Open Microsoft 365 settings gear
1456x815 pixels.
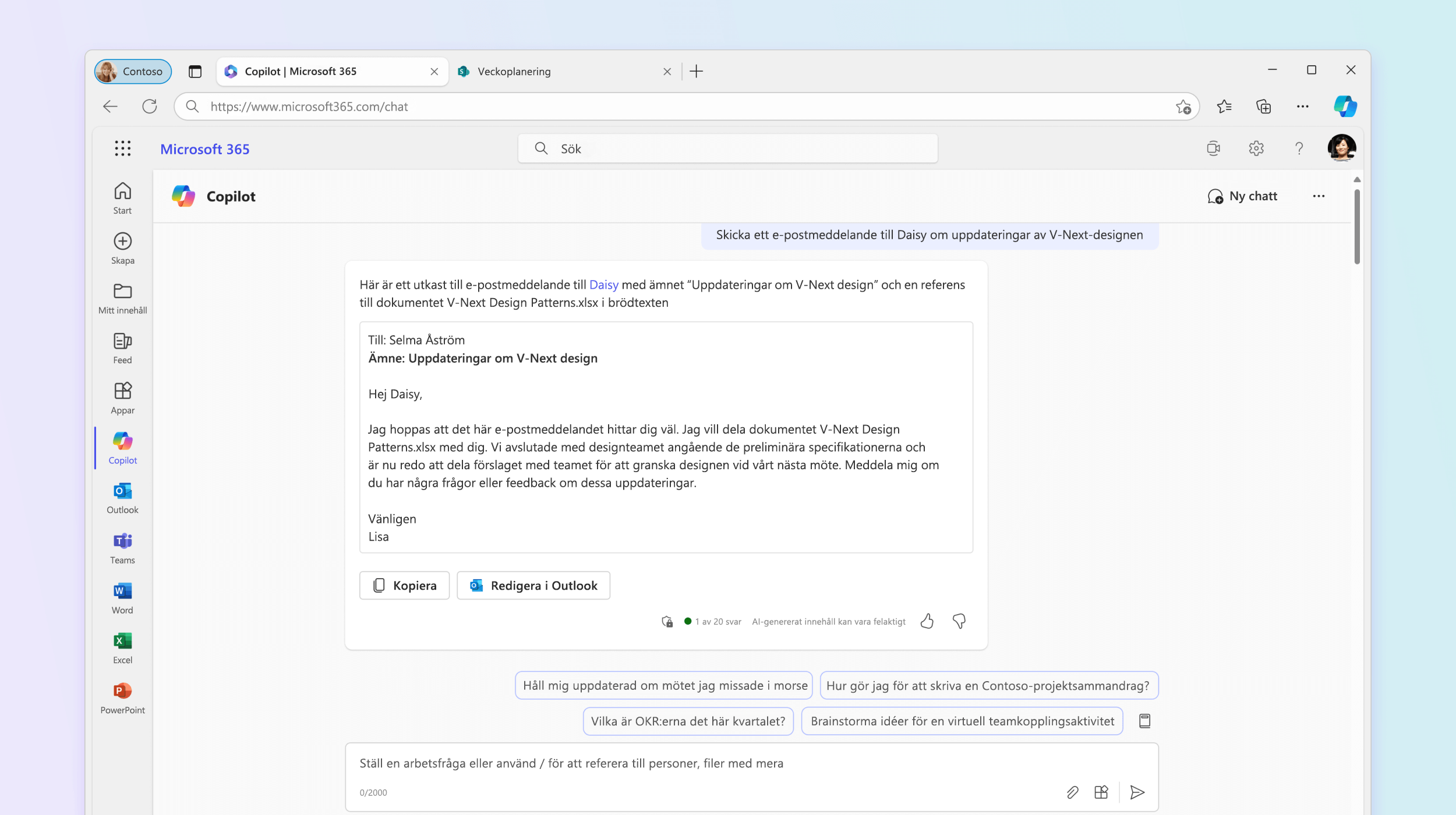(x=1256, y=148)
